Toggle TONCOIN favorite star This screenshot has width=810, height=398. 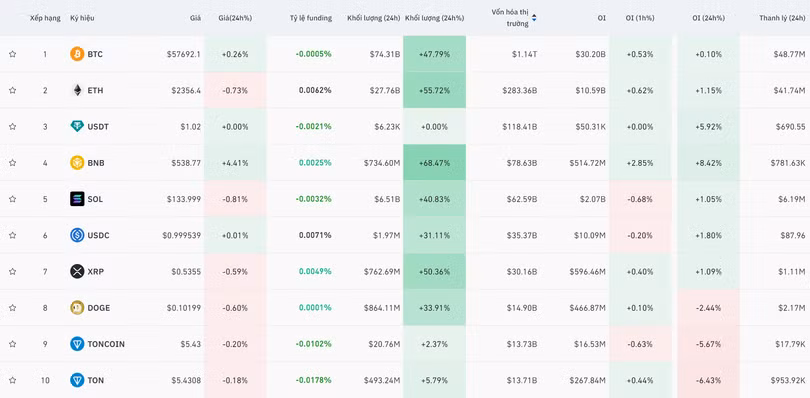coord(12,344)
